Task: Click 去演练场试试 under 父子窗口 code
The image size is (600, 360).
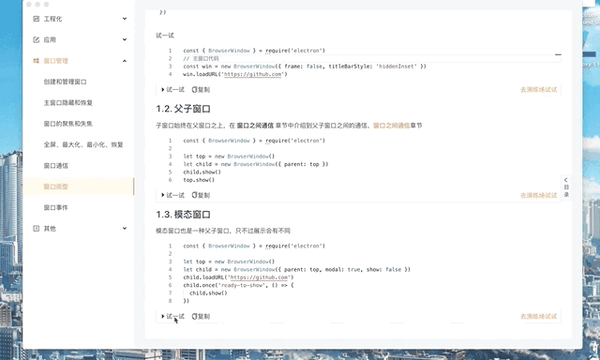Action: 538,195
